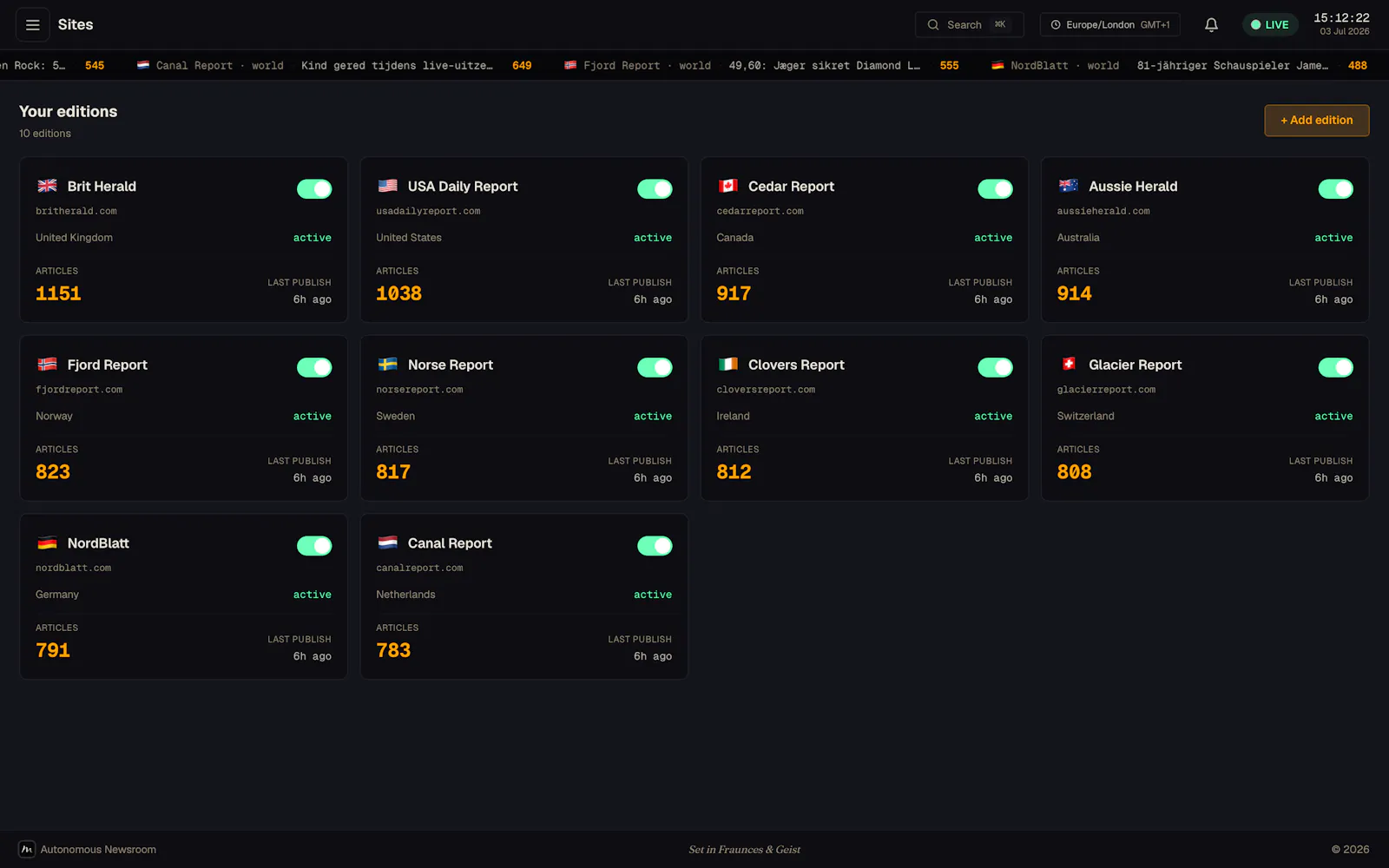Image resolution: width=1389 pixels, height=868 pixels.
Task: Click the UK flag on Brit Herald
Action: (48, 186)
